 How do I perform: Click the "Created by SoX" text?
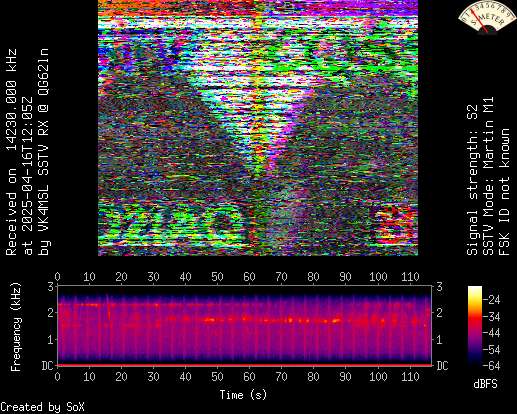[42, 407]
